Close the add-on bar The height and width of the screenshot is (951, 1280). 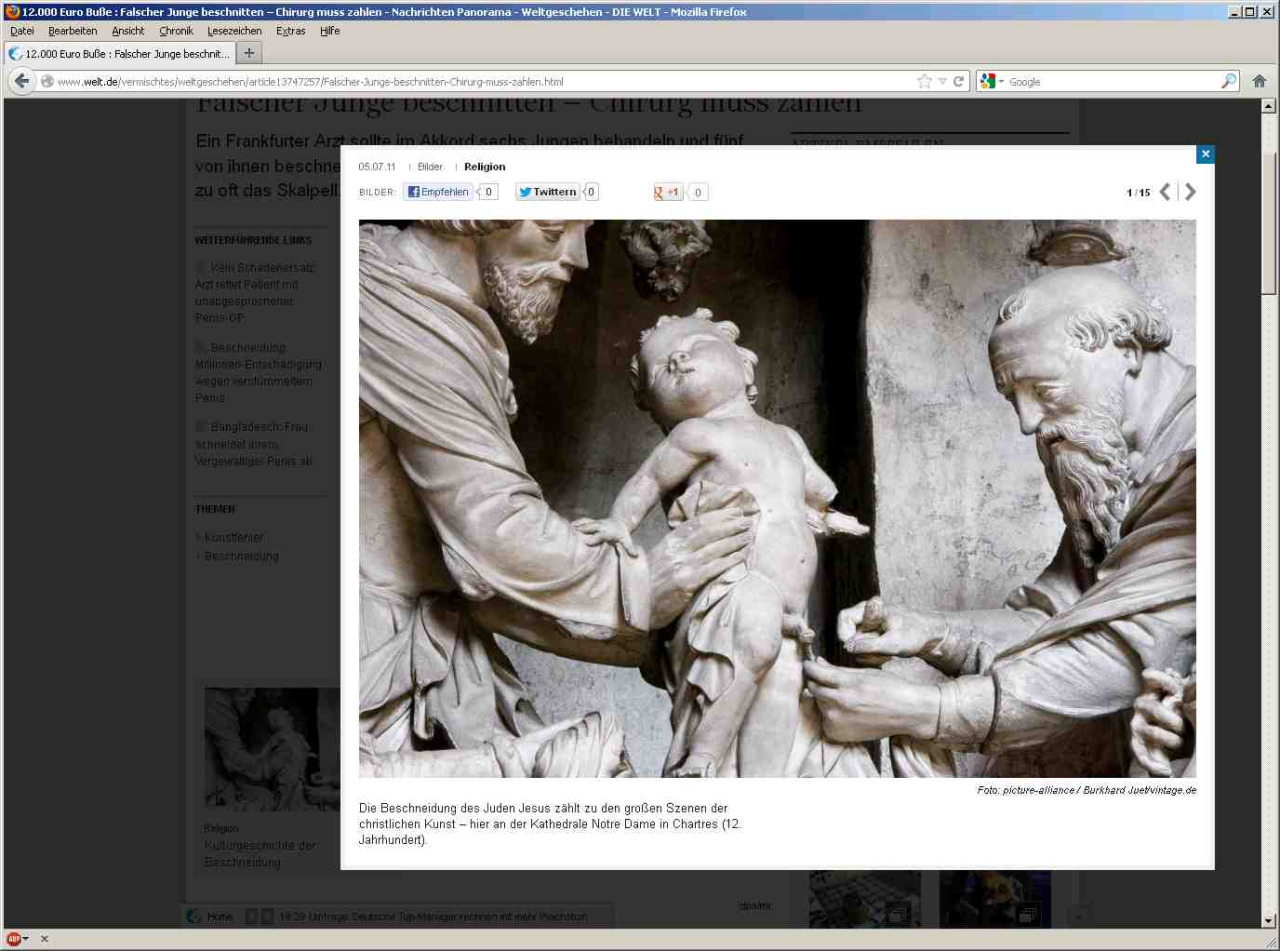(44, 939)
